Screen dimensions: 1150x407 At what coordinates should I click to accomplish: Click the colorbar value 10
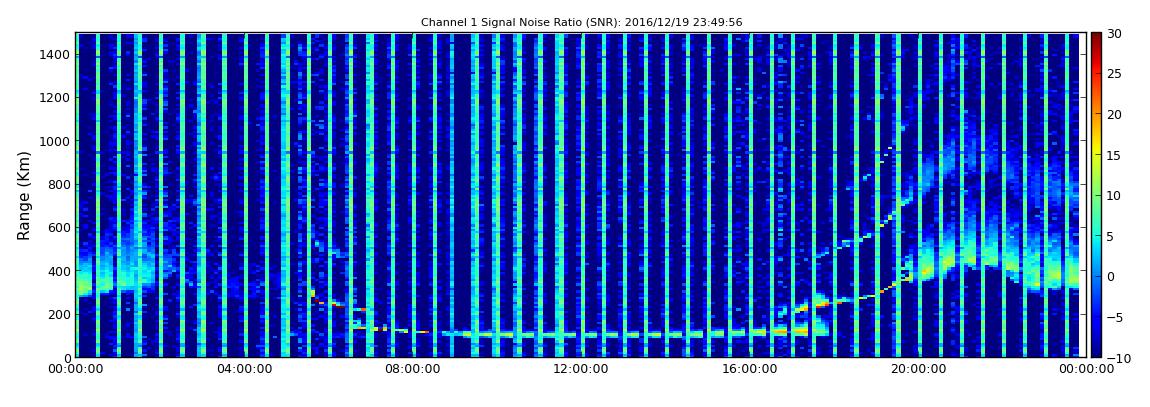tap(1115, 195)
